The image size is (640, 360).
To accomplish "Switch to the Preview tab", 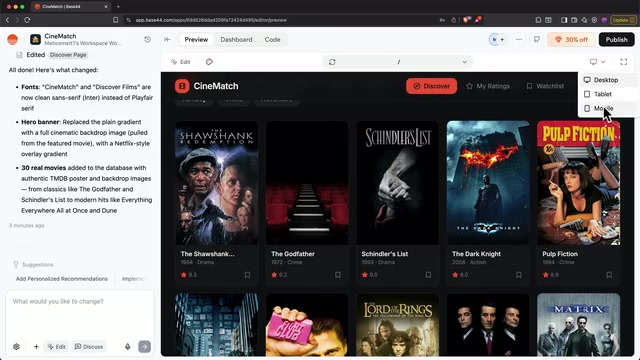I will (x=196, y=40).
